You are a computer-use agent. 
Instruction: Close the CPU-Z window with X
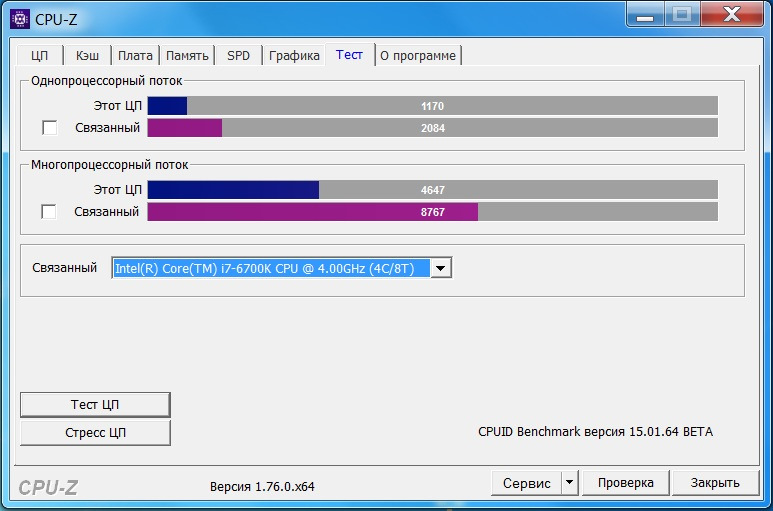732,15
